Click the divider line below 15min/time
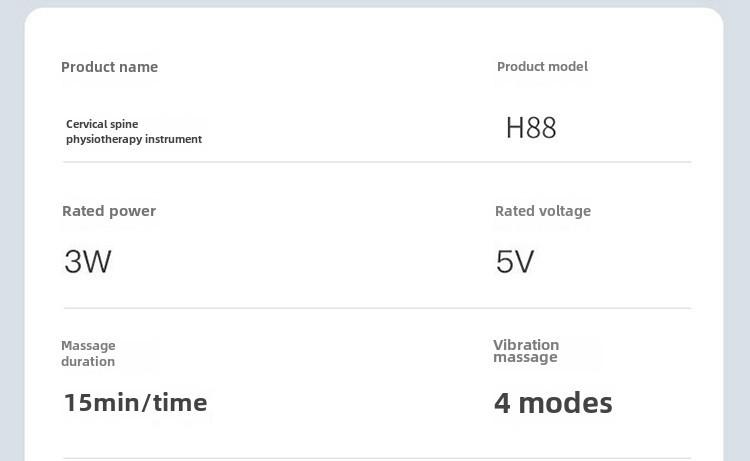 [x=377, y=459]
